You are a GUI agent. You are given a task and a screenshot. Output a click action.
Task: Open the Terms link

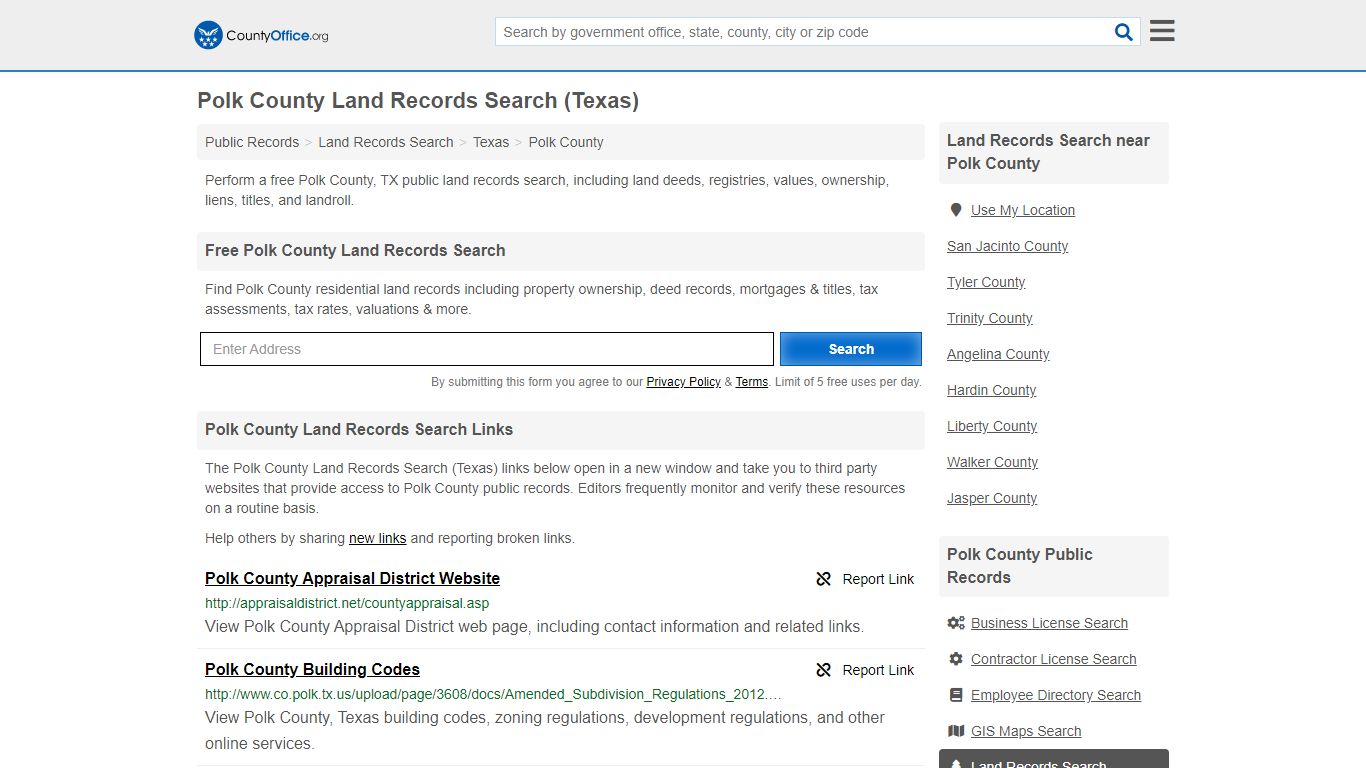click(x=752, y=382)
